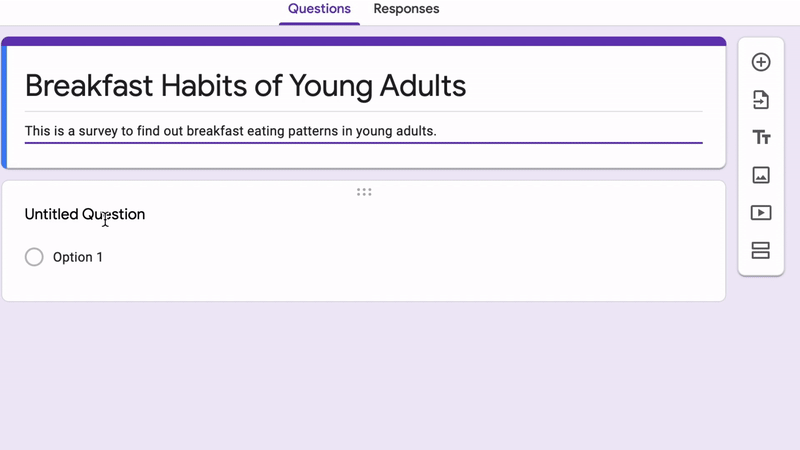This screenshot has width=800, height=450.
Task: Click the Option 1 label text
Action: point(78,257)
